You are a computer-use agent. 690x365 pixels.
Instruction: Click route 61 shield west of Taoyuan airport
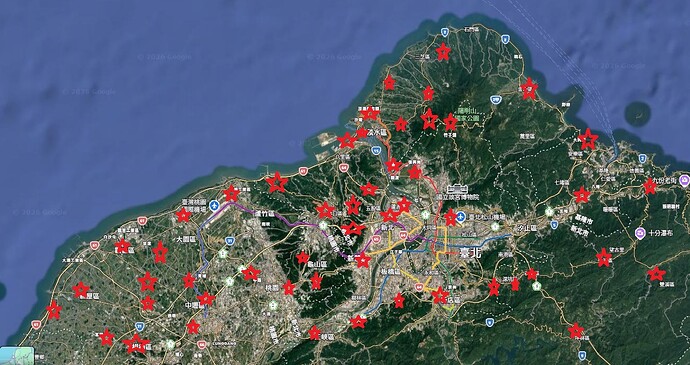tap(142, 221)
